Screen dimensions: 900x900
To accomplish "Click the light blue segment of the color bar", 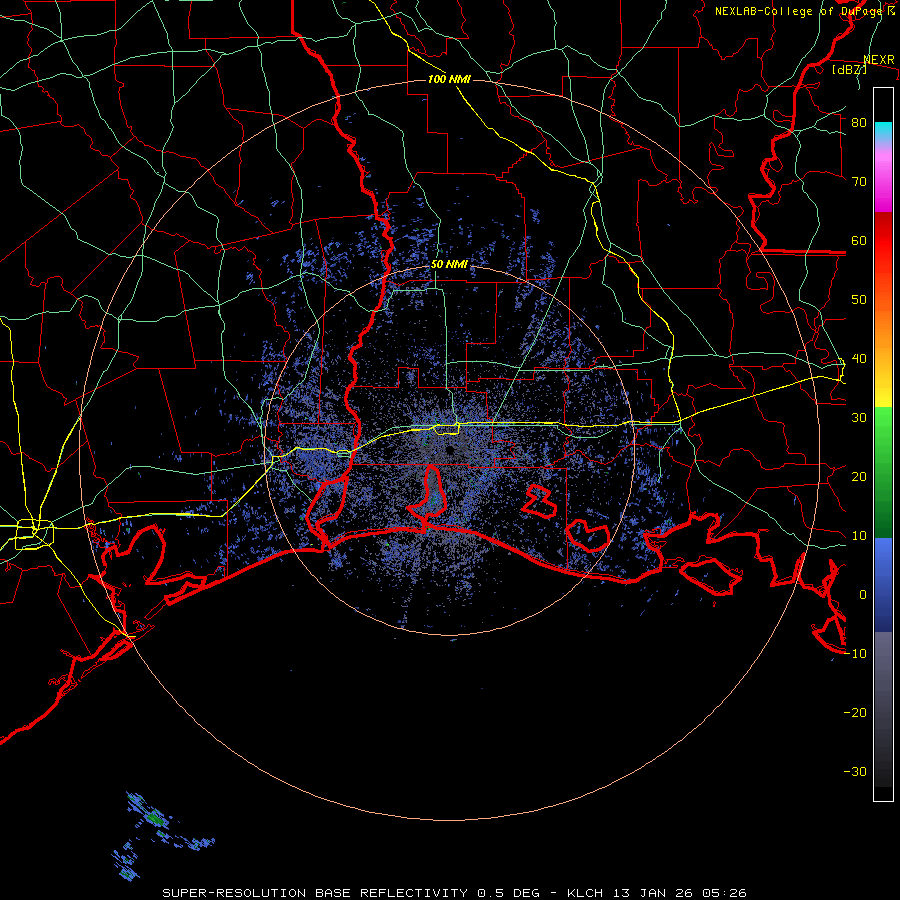I will click(x=883, y=554).
